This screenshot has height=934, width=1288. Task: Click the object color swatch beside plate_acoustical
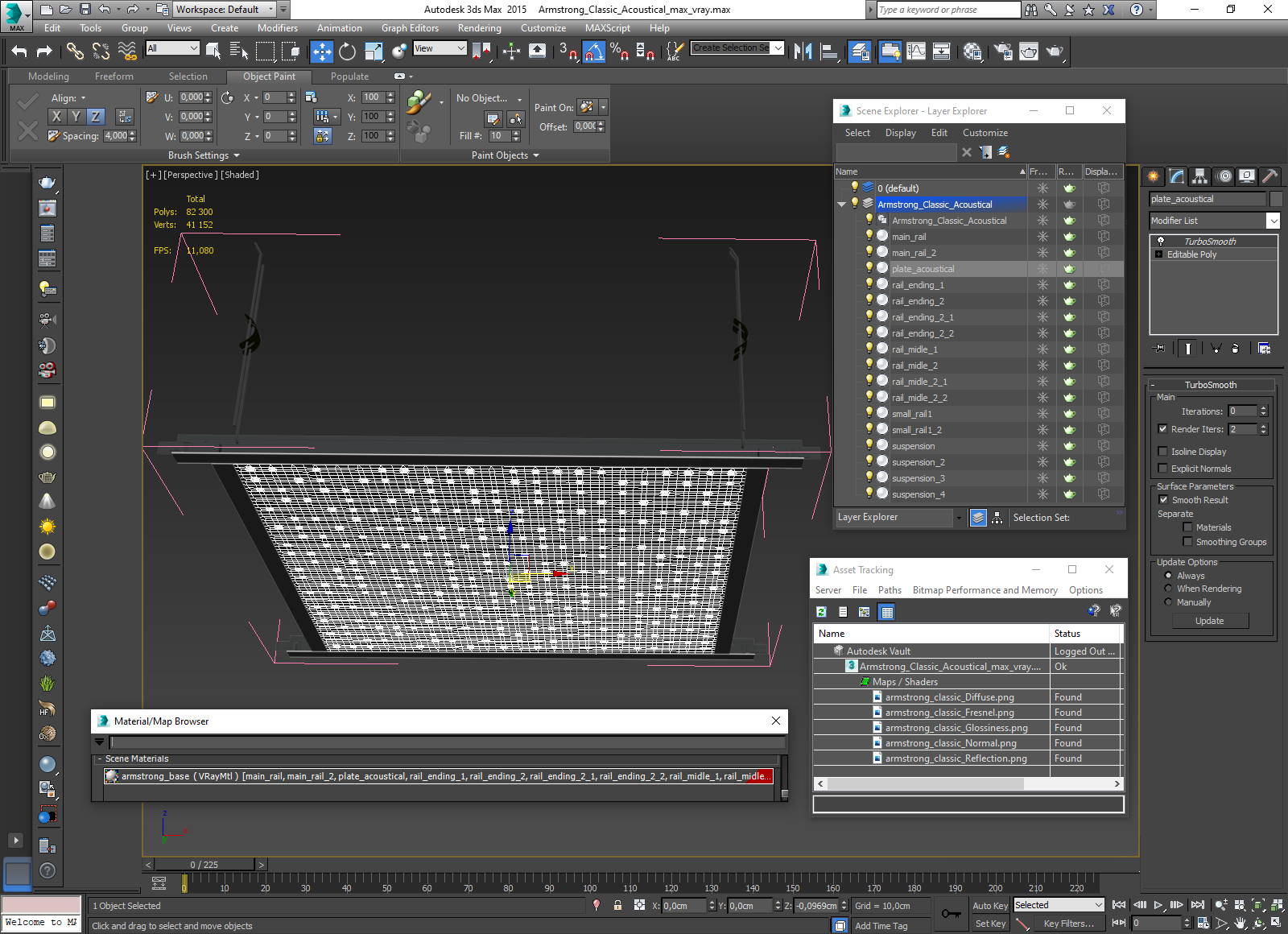1275,199
